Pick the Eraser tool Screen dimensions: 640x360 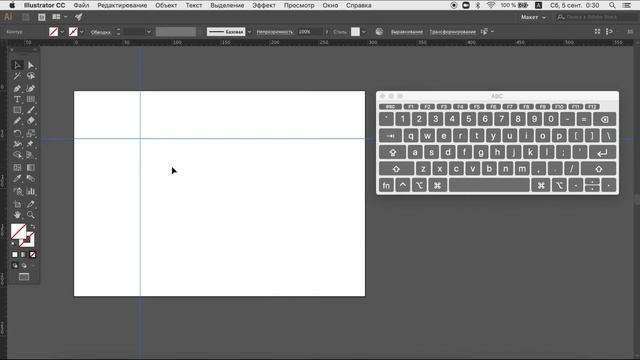point(31,121)
